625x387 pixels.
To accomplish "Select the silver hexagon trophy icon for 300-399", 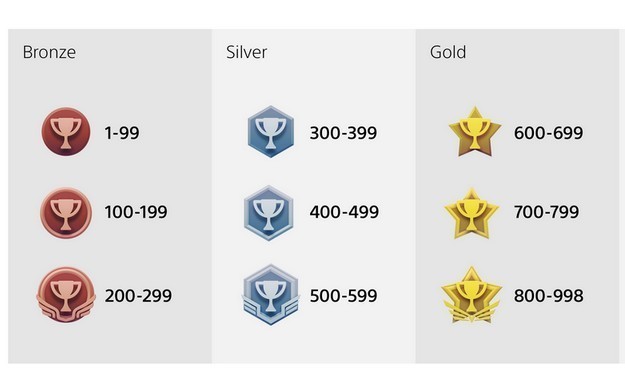I will coord(271,132).
